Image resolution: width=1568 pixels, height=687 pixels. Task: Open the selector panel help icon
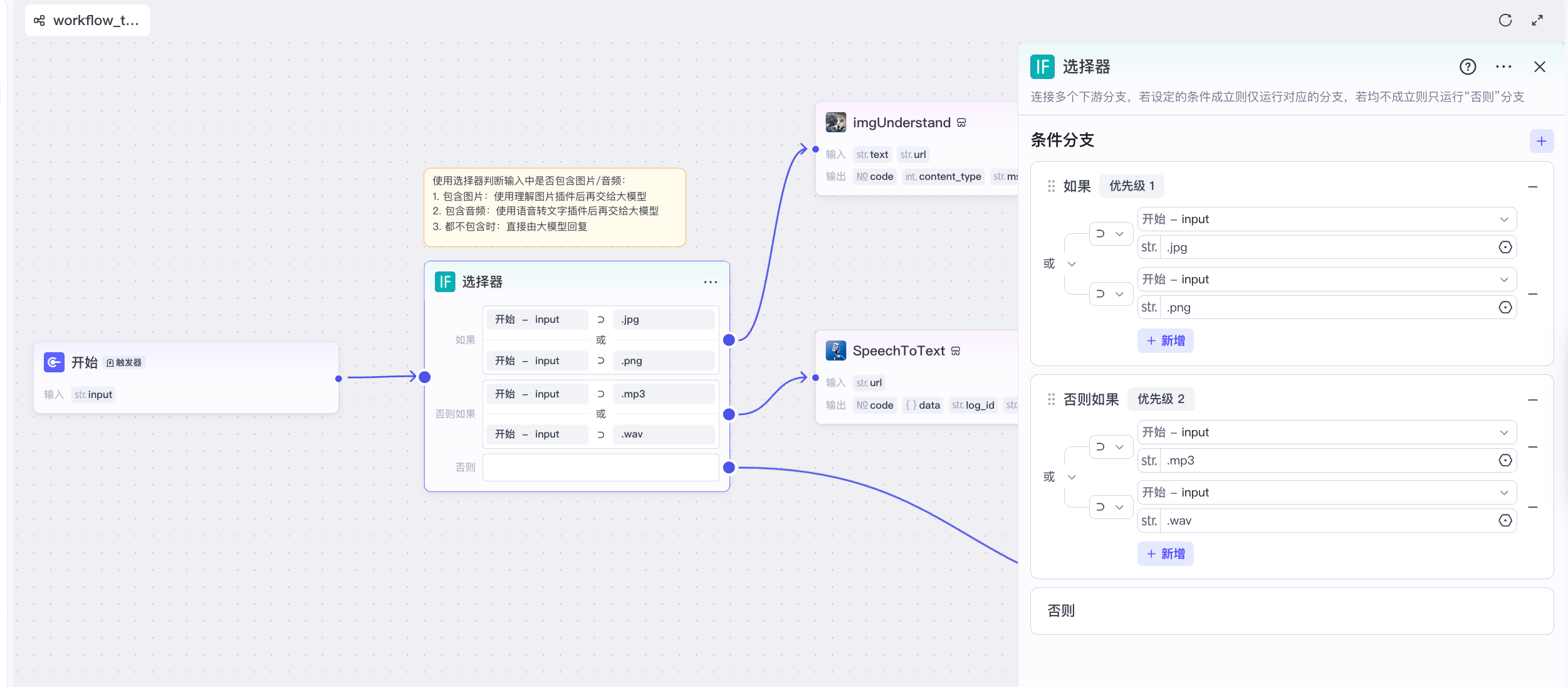click(1468, 66)
